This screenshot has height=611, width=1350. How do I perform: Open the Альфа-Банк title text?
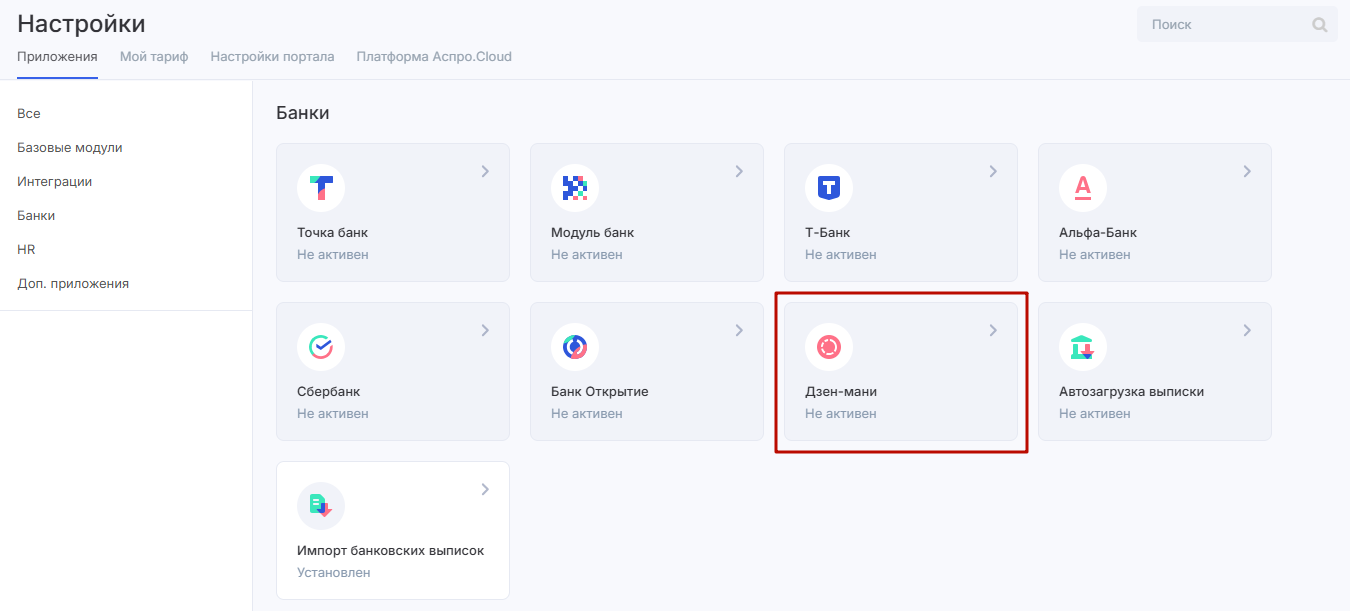[1098, 233]
